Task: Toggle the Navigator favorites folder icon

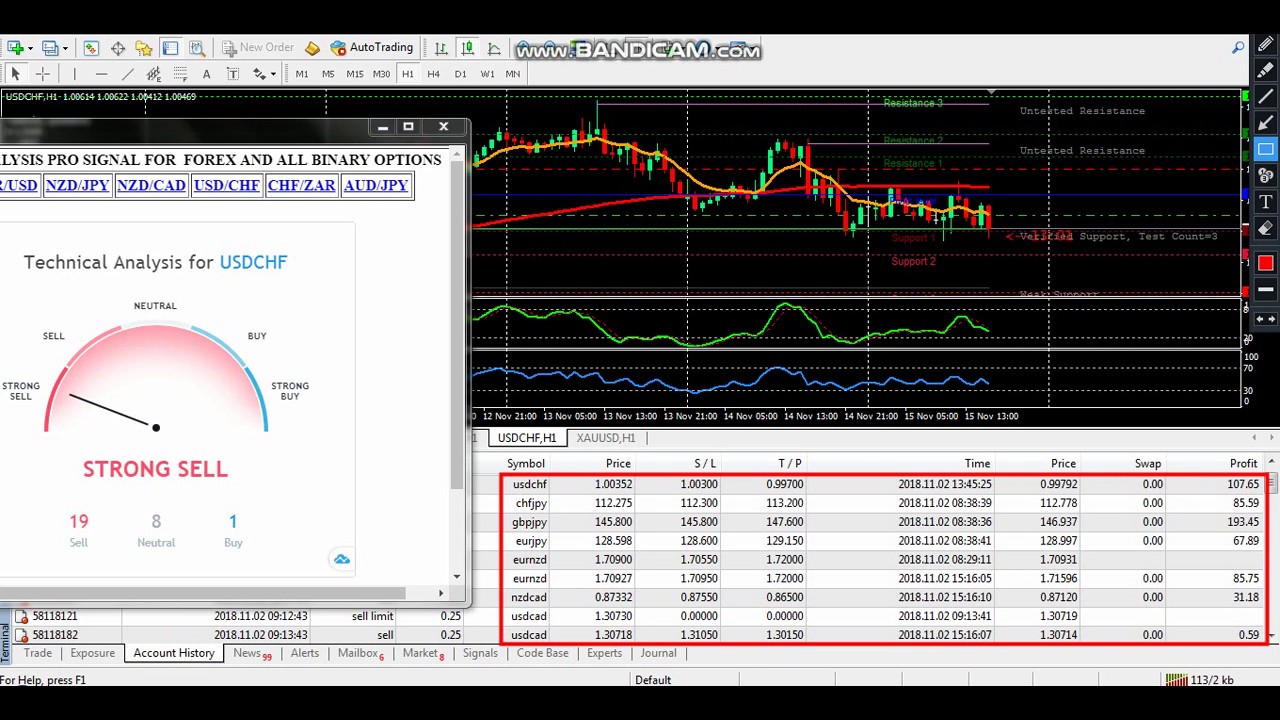Action: pos(143,47)
